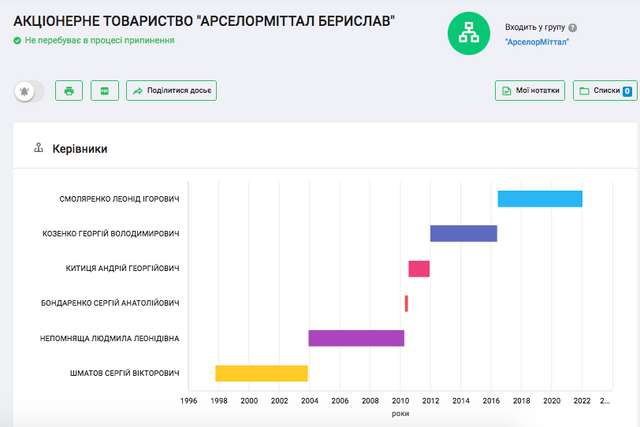Click the anchor icon beside Керівники
The height and width of the screenshot is (427, 640).
coord(38,148)
